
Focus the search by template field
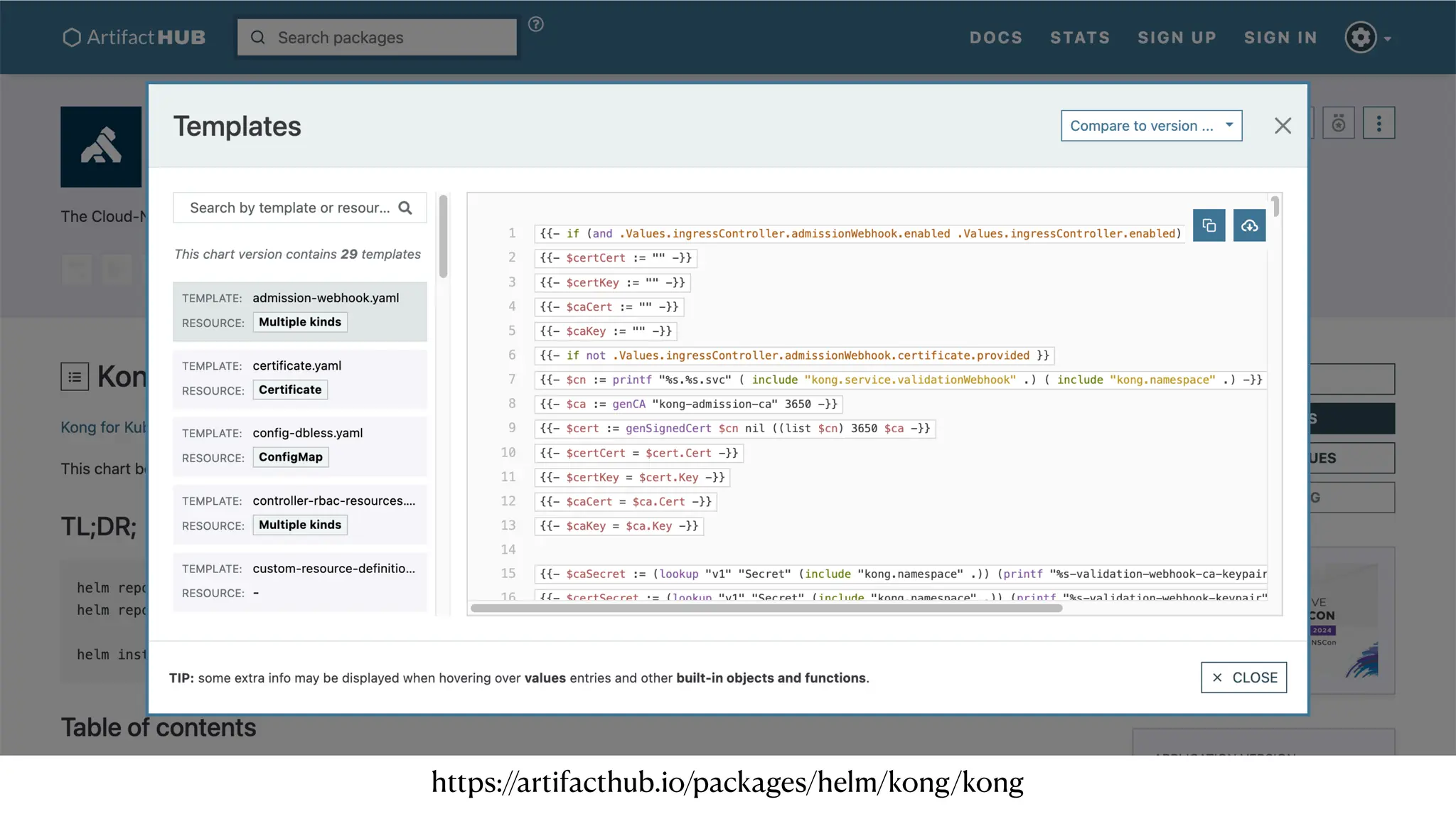tap(299, 208)
